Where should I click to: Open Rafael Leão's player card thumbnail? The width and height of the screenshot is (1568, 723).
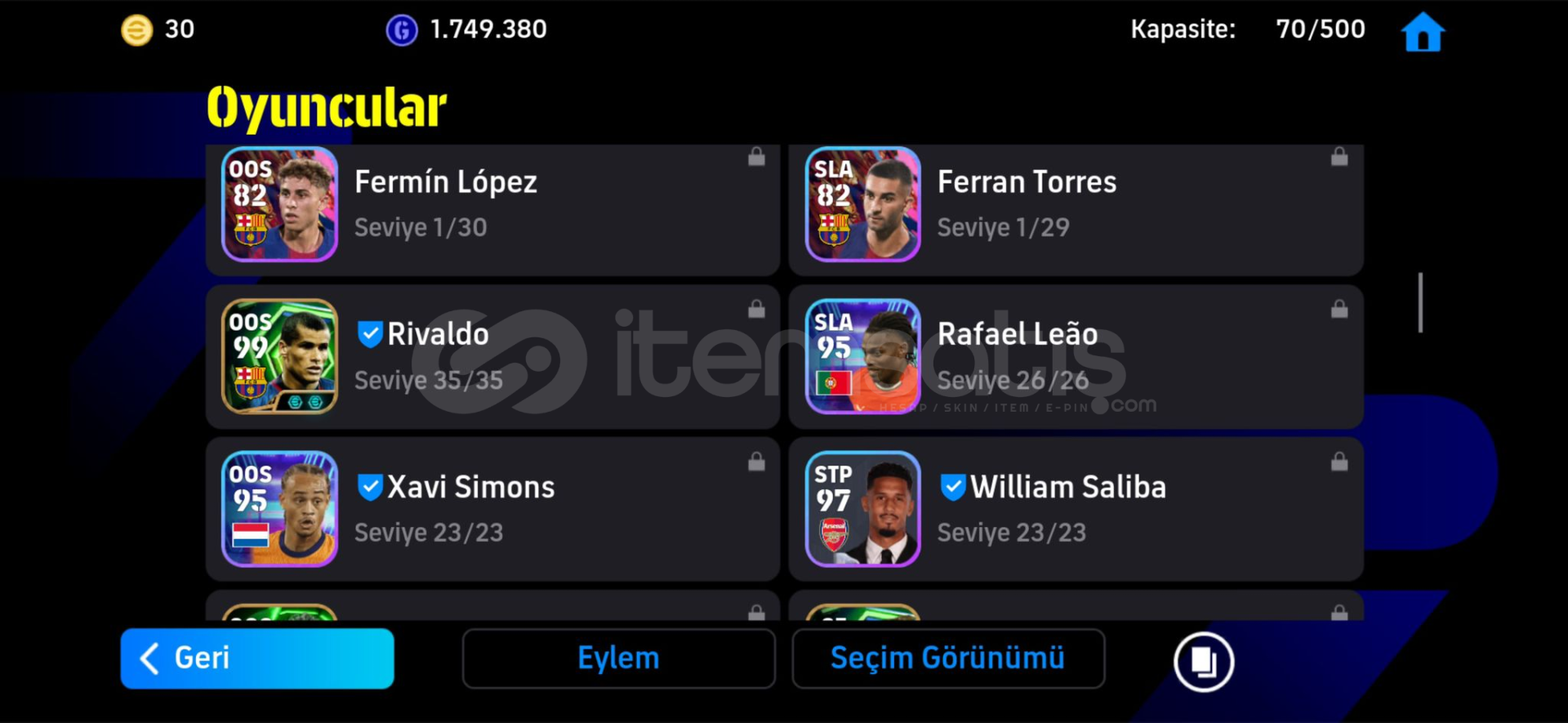(x=862, y=356)
